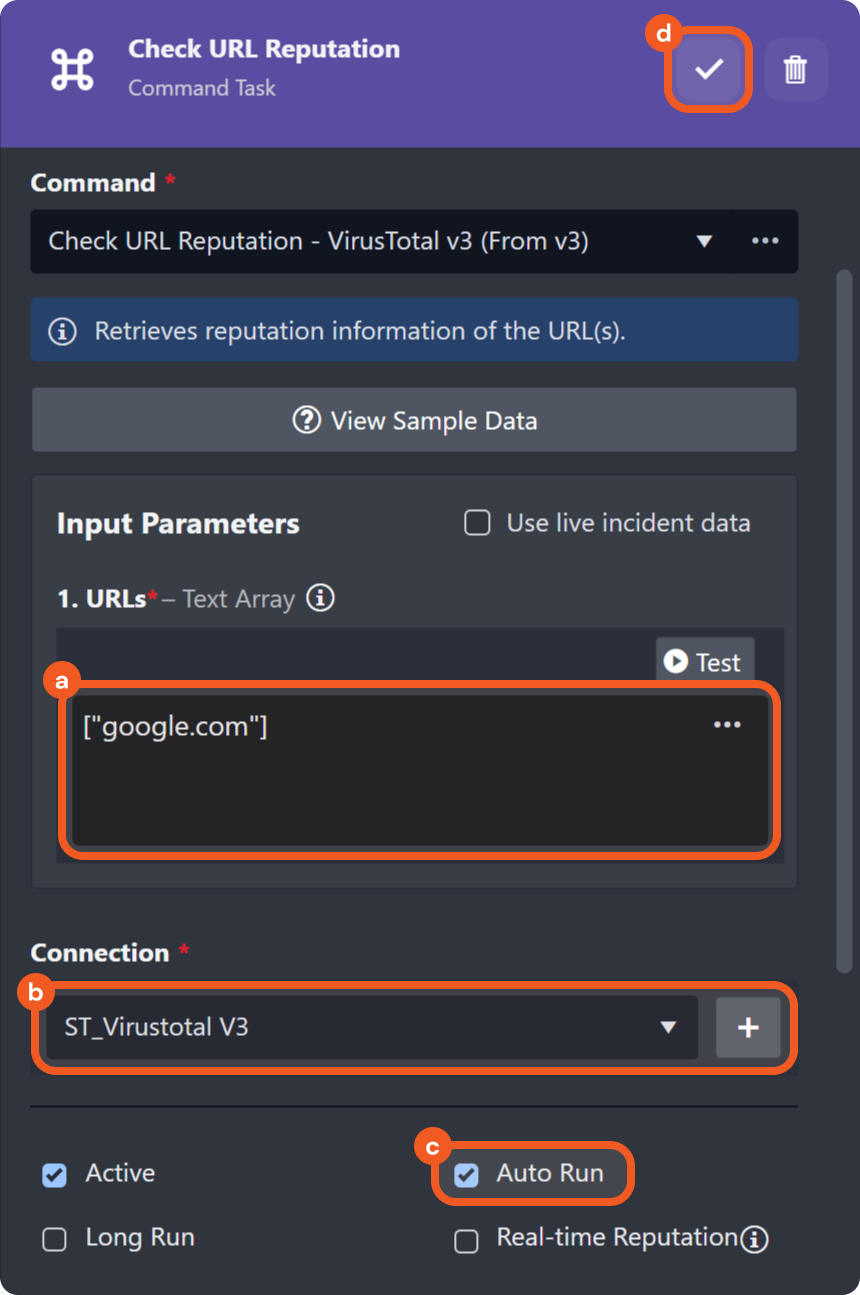The width and height of the screenshot is (860, 1295).
Task: Delete the task using trash icon
Action: 795,69
